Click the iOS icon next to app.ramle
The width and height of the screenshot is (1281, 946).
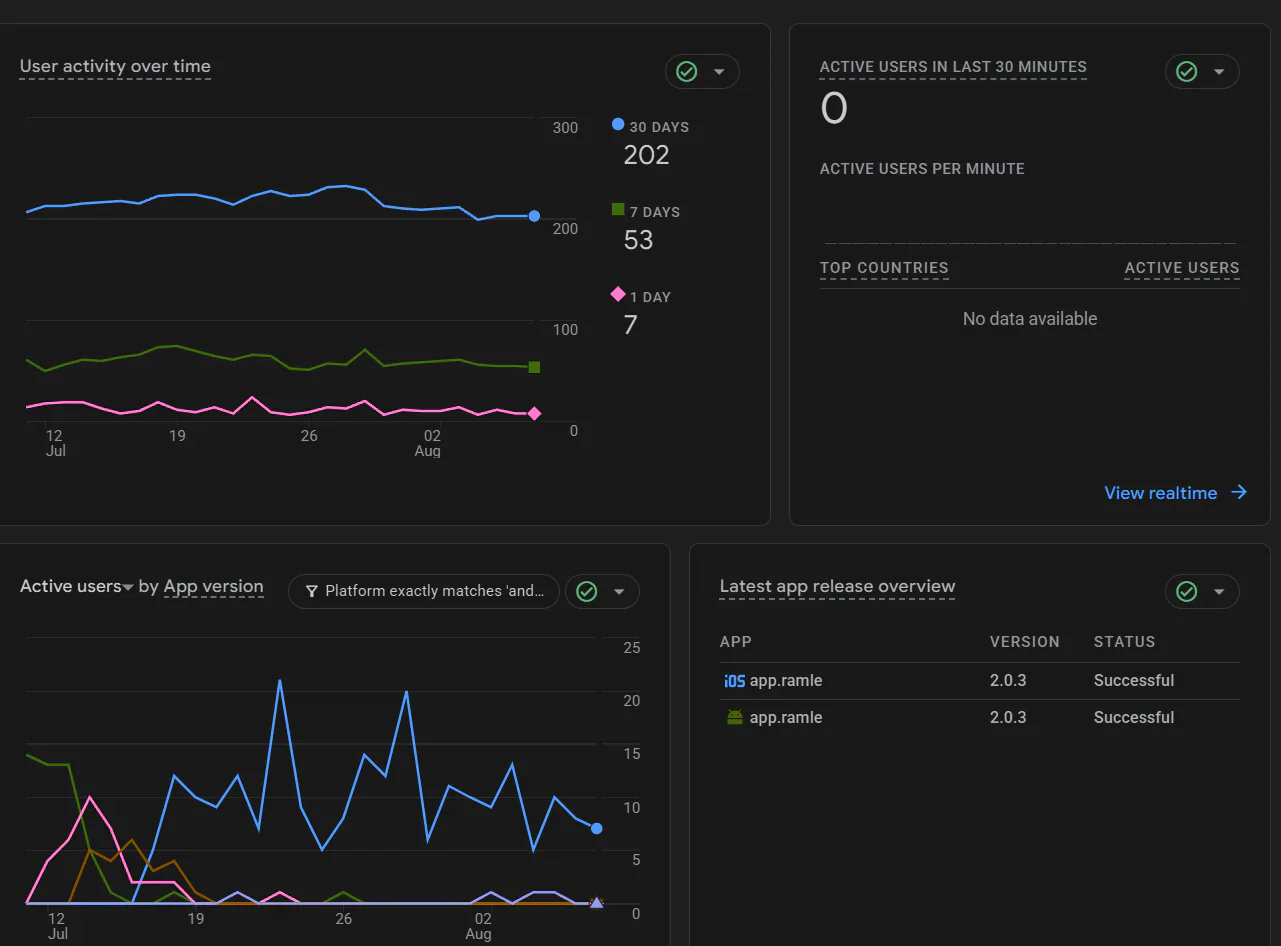click(x=735, y=681)
